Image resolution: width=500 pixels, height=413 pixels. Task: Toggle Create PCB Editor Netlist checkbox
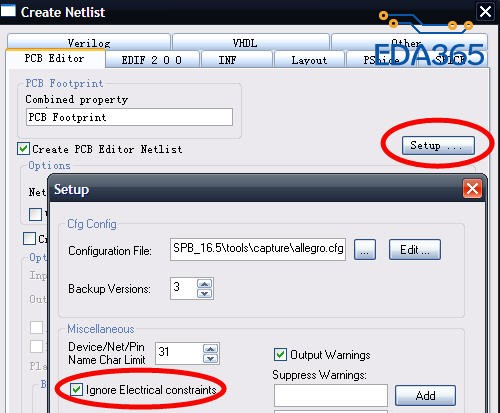pos(23,149)
